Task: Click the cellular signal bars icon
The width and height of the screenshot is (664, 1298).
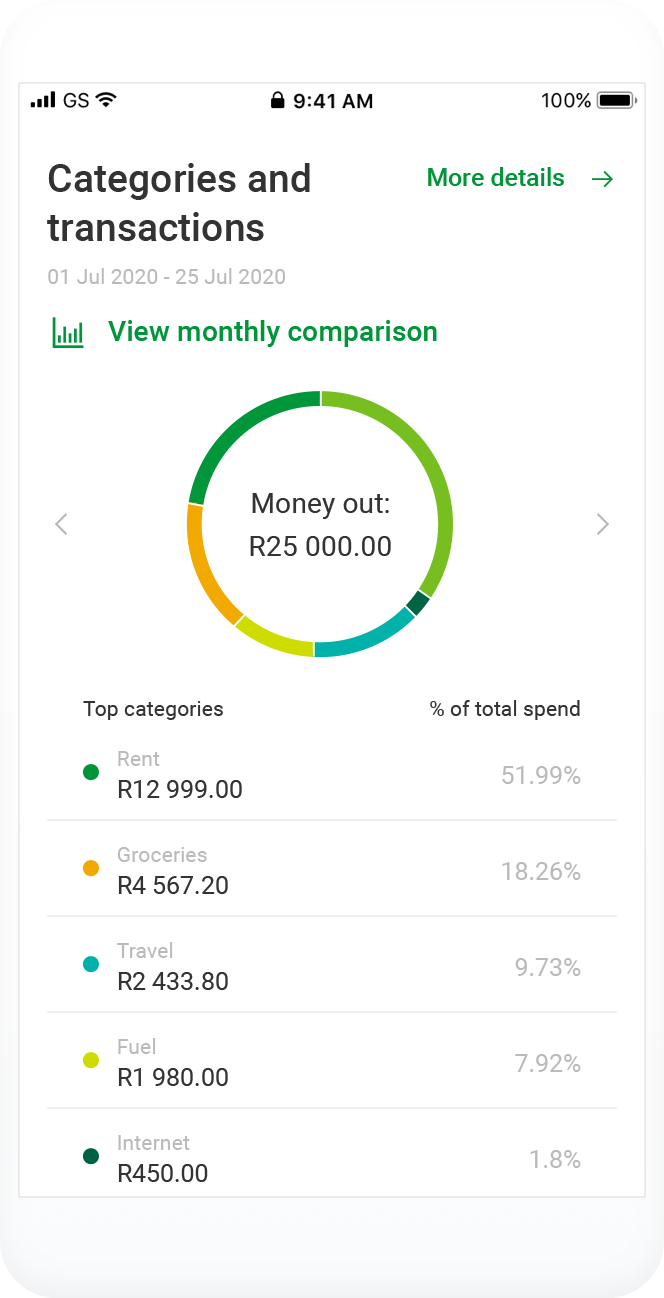Action: 43,100
